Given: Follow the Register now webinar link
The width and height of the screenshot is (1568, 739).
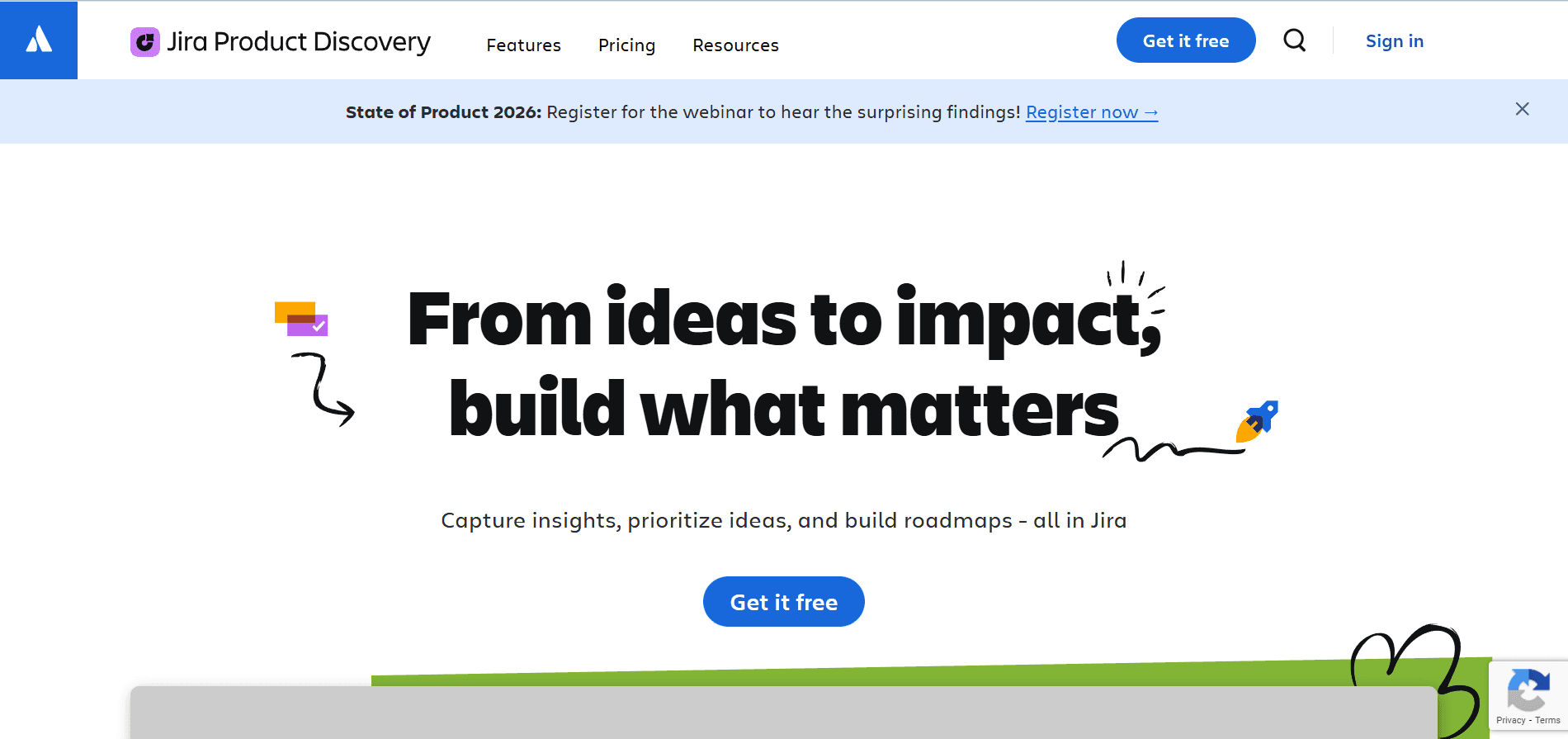Looking at the screenshot, I should (1092, 112).
